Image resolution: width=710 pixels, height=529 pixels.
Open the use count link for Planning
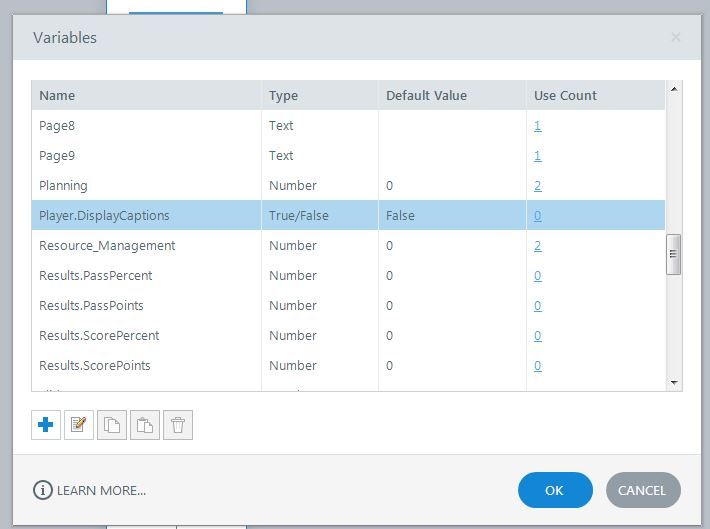click(x=537, y=186)
